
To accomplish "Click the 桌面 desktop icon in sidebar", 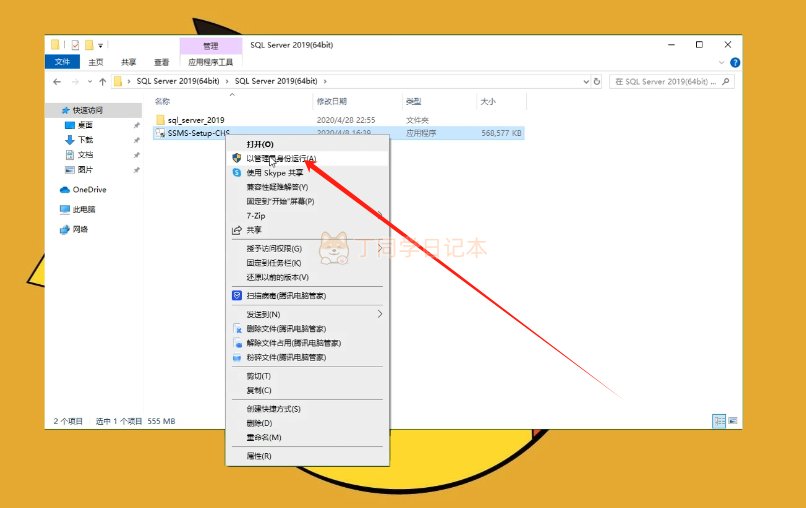I will [x=70, y=125].
